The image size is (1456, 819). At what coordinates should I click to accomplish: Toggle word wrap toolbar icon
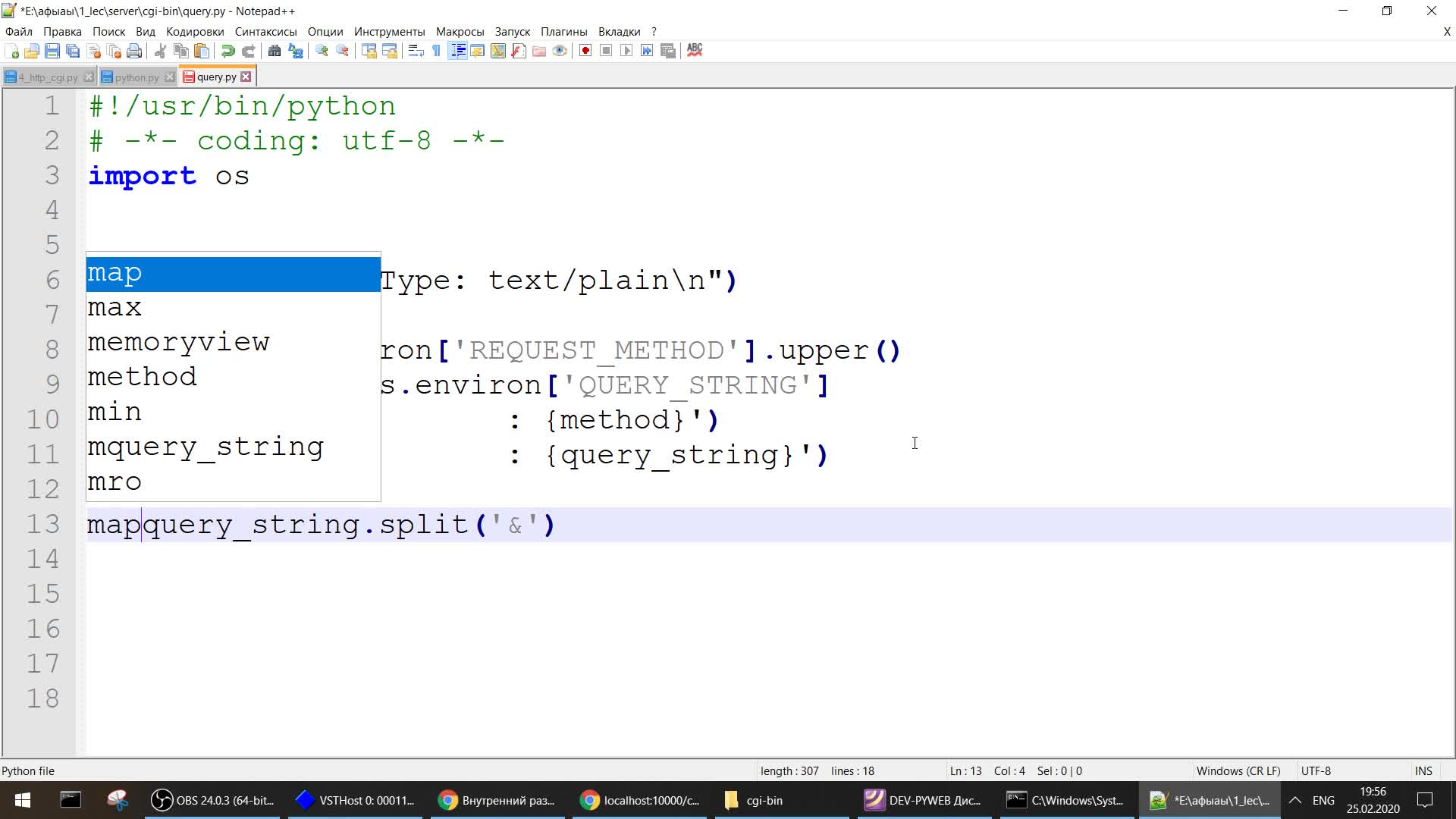point(416,51)
